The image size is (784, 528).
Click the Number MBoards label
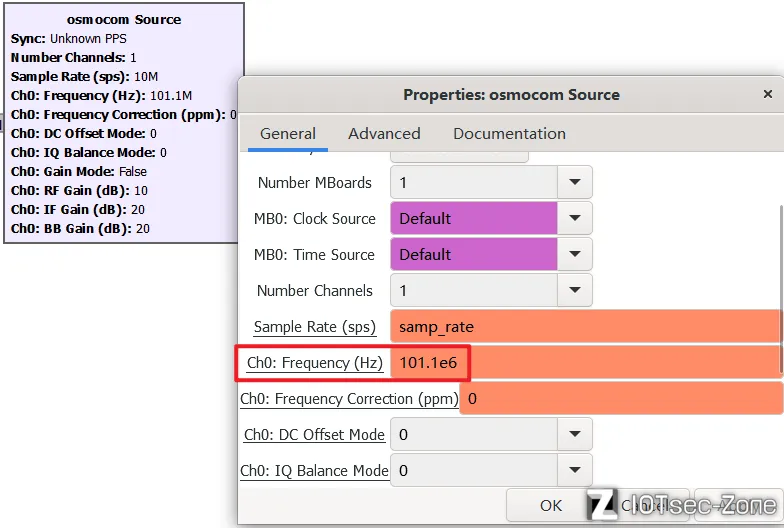click(x=314, y=182)
